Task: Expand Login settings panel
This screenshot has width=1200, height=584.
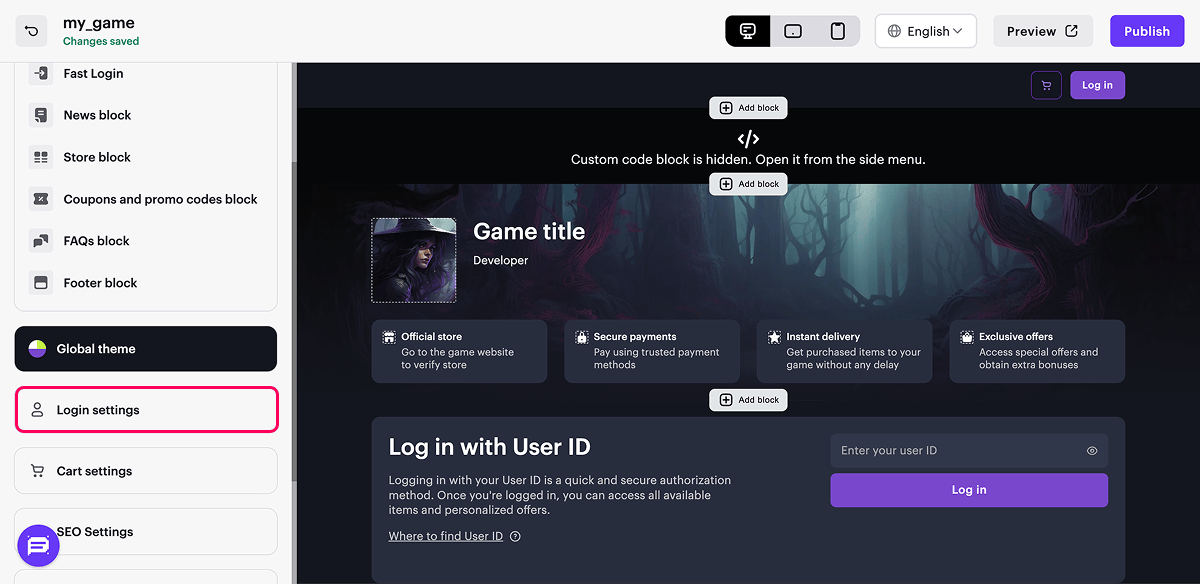Action: [x=146, y=410]
